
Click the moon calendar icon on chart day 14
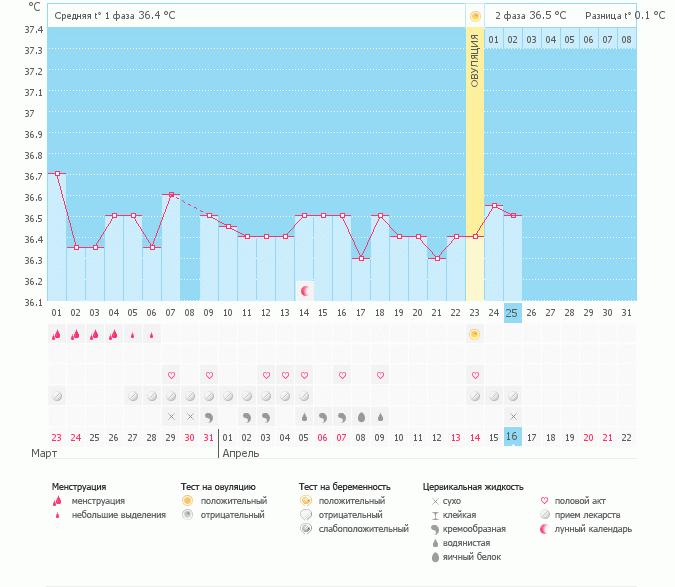coord(305,291)
